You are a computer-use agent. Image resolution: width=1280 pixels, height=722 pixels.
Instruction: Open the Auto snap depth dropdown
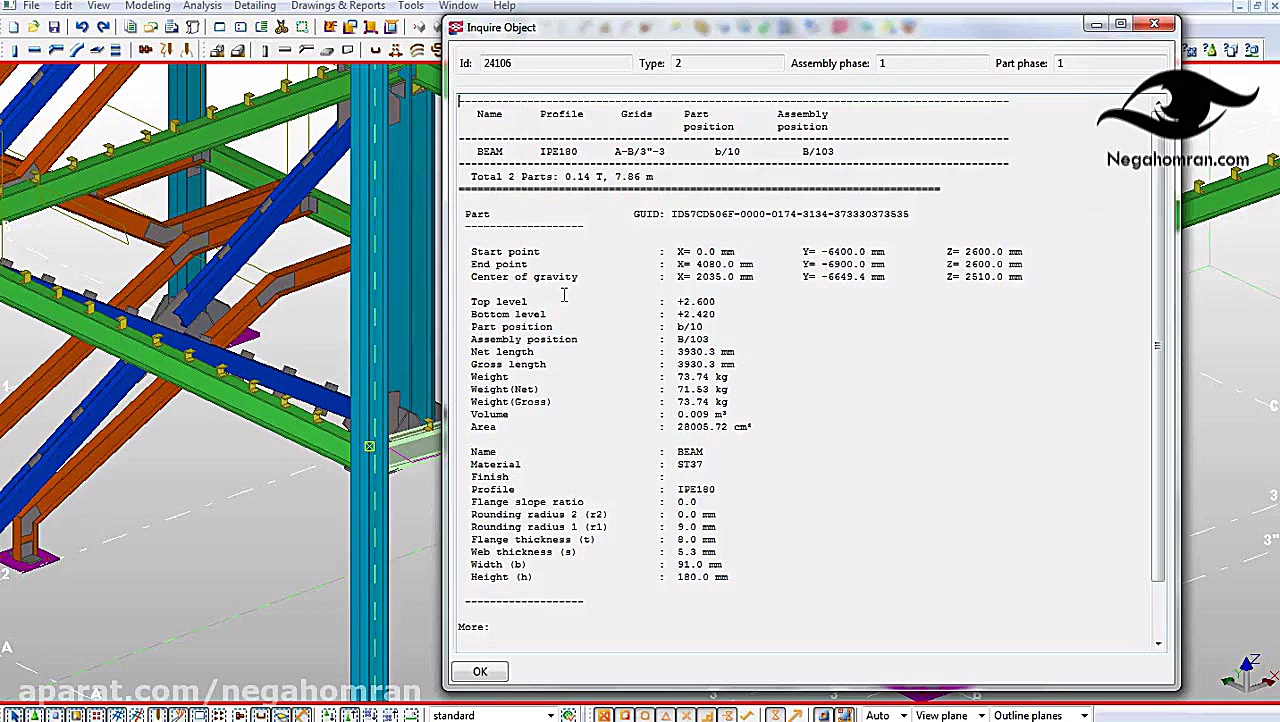pos(887,715)
